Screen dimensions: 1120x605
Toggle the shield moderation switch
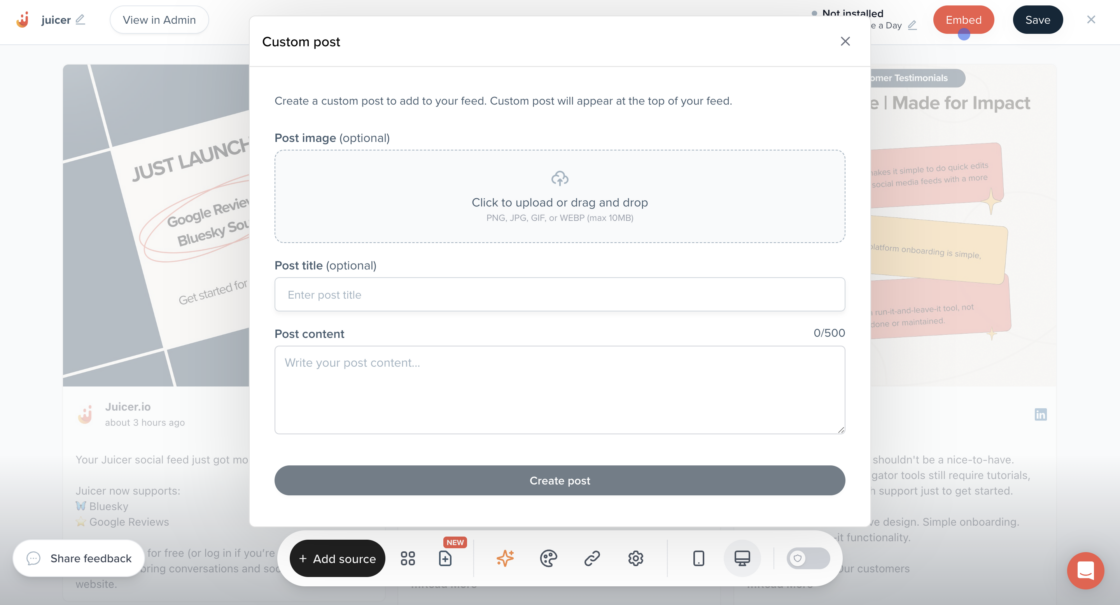[808, 559]
